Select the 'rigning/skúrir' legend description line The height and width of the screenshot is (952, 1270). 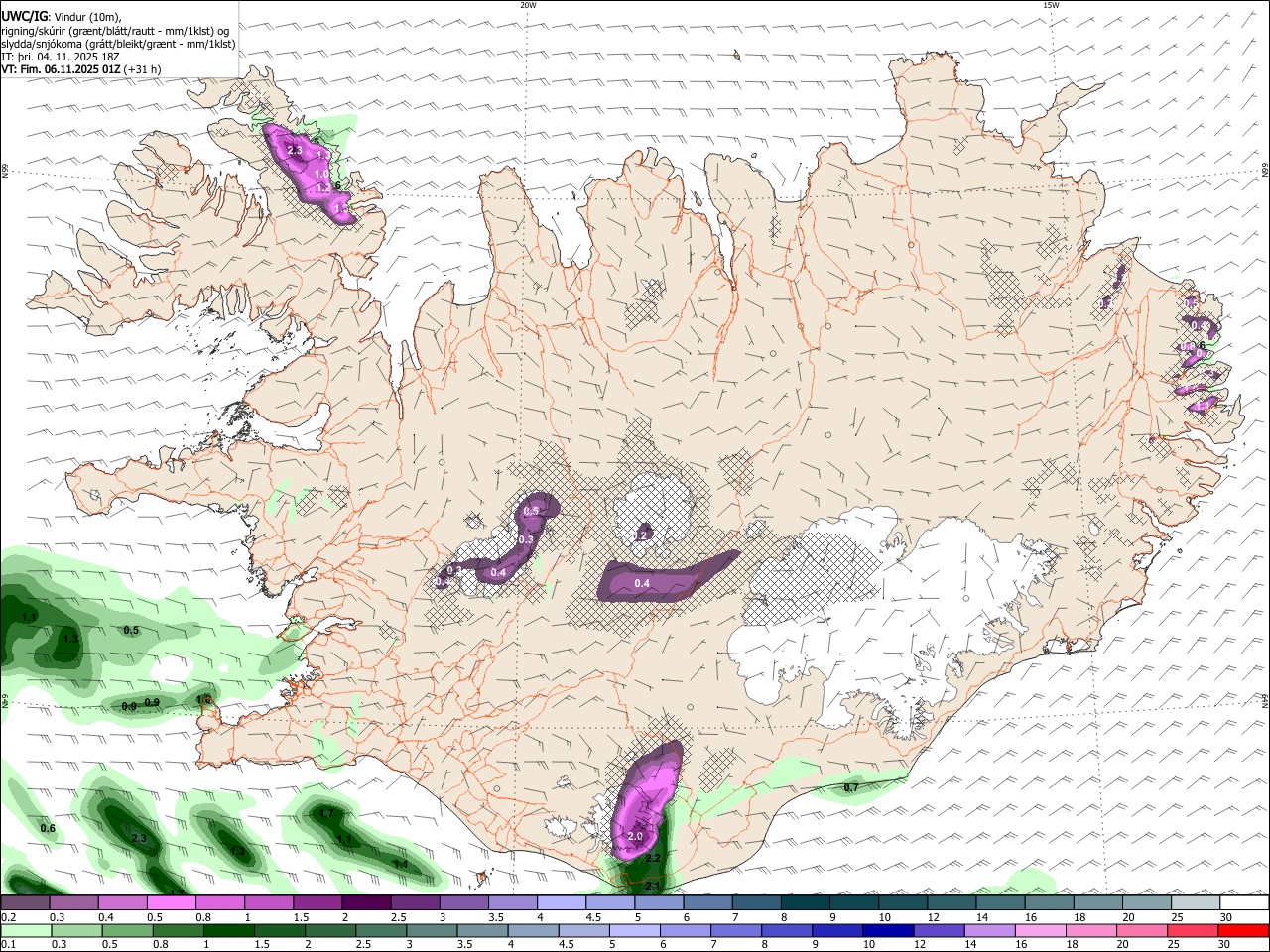[x=115, y=31]
